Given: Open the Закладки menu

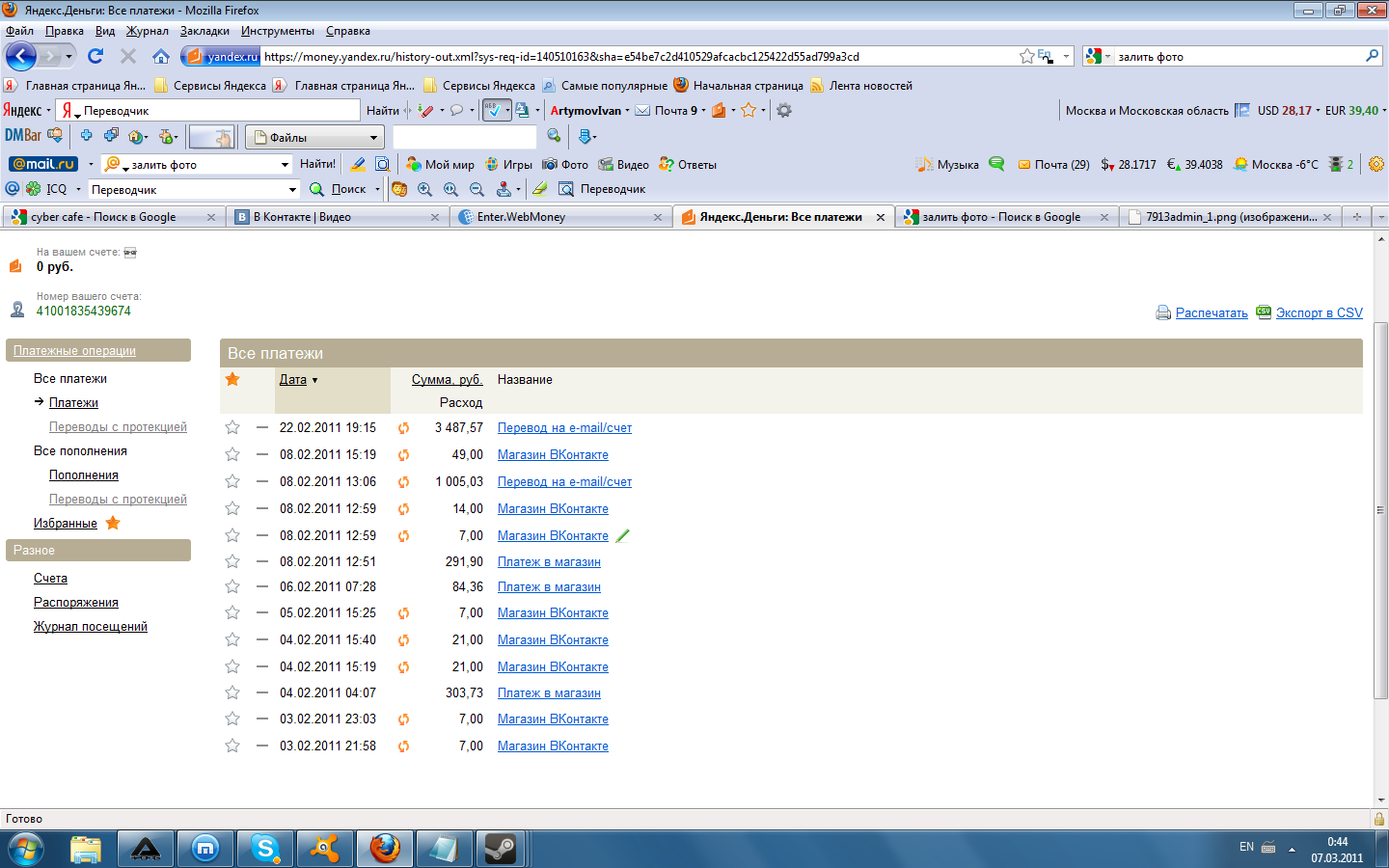Looking at the screenshot, I should [x=204, y=31].
